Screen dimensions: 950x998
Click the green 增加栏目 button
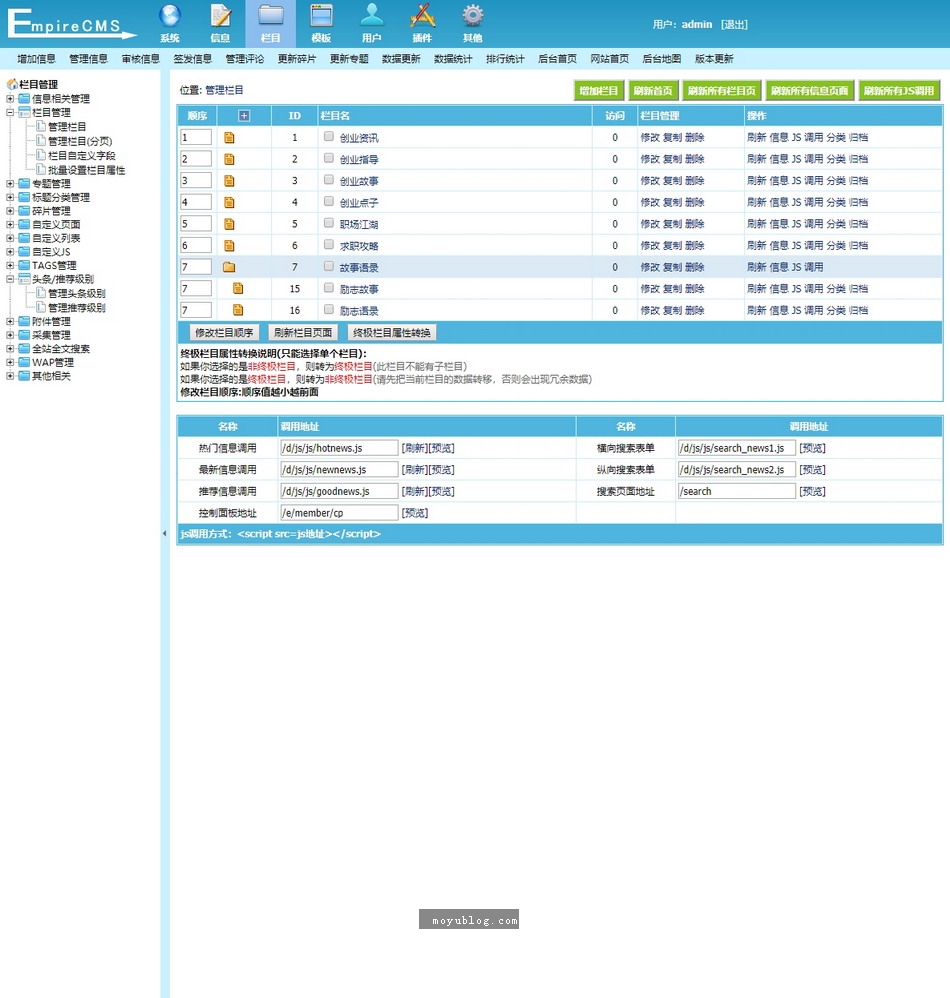(x=598, y=91)
